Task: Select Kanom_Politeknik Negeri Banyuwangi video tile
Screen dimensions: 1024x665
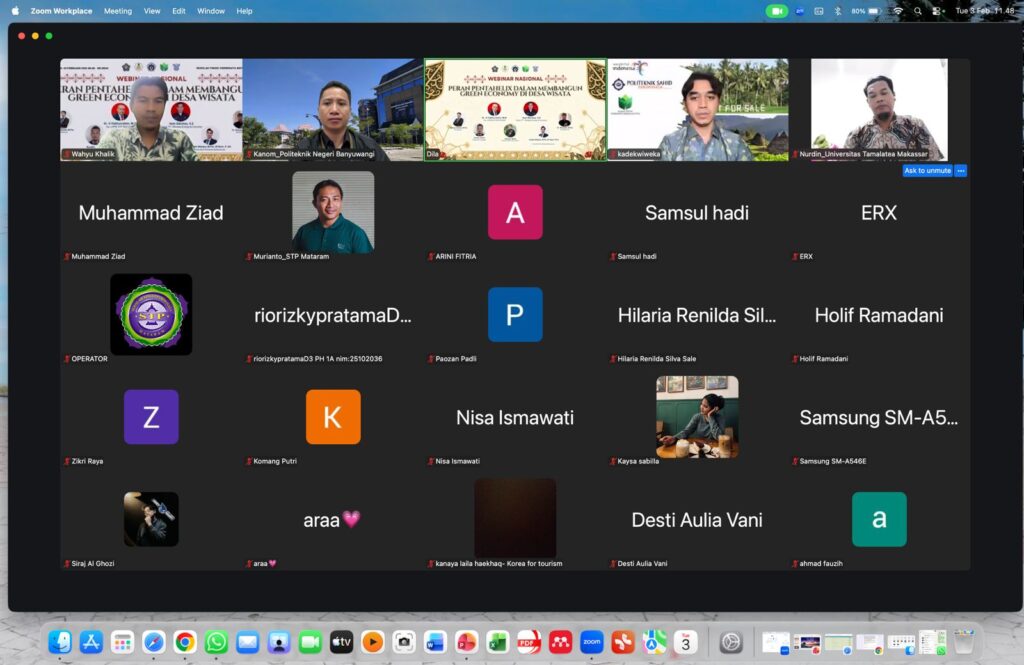Action: click(333, 110)
